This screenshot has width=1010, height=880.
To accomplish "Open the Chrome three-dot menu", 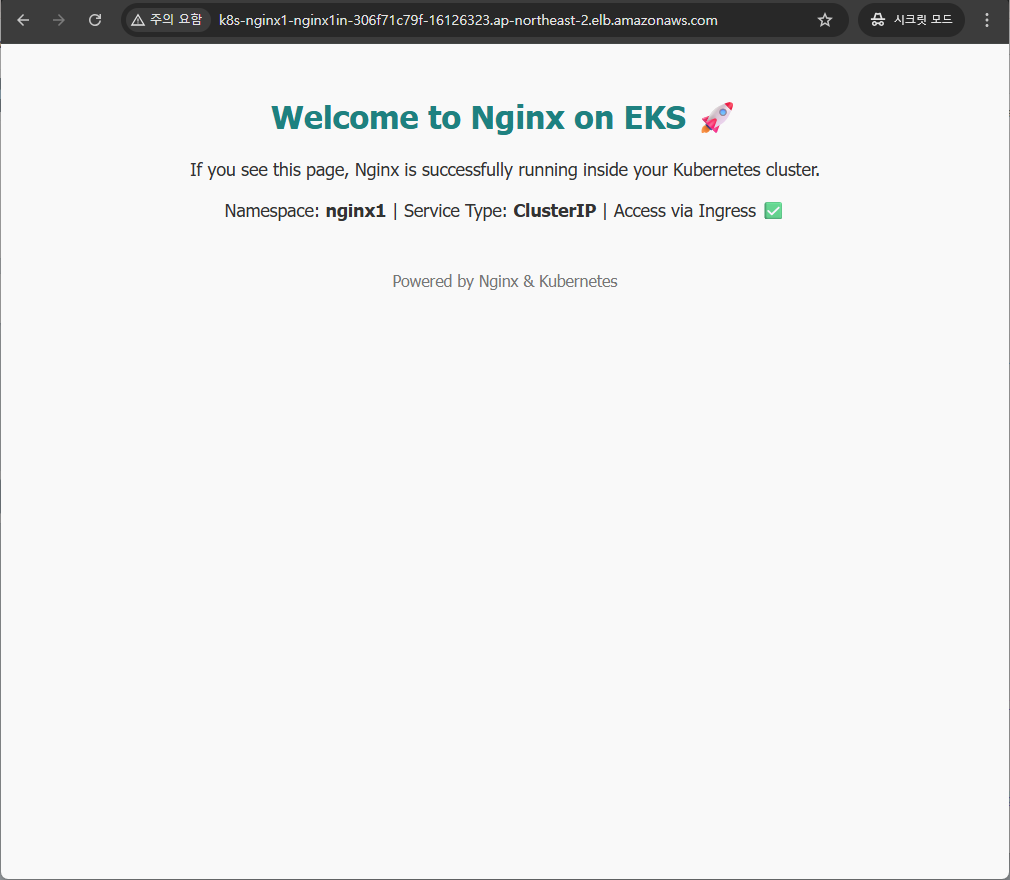I will click(987, 20).
